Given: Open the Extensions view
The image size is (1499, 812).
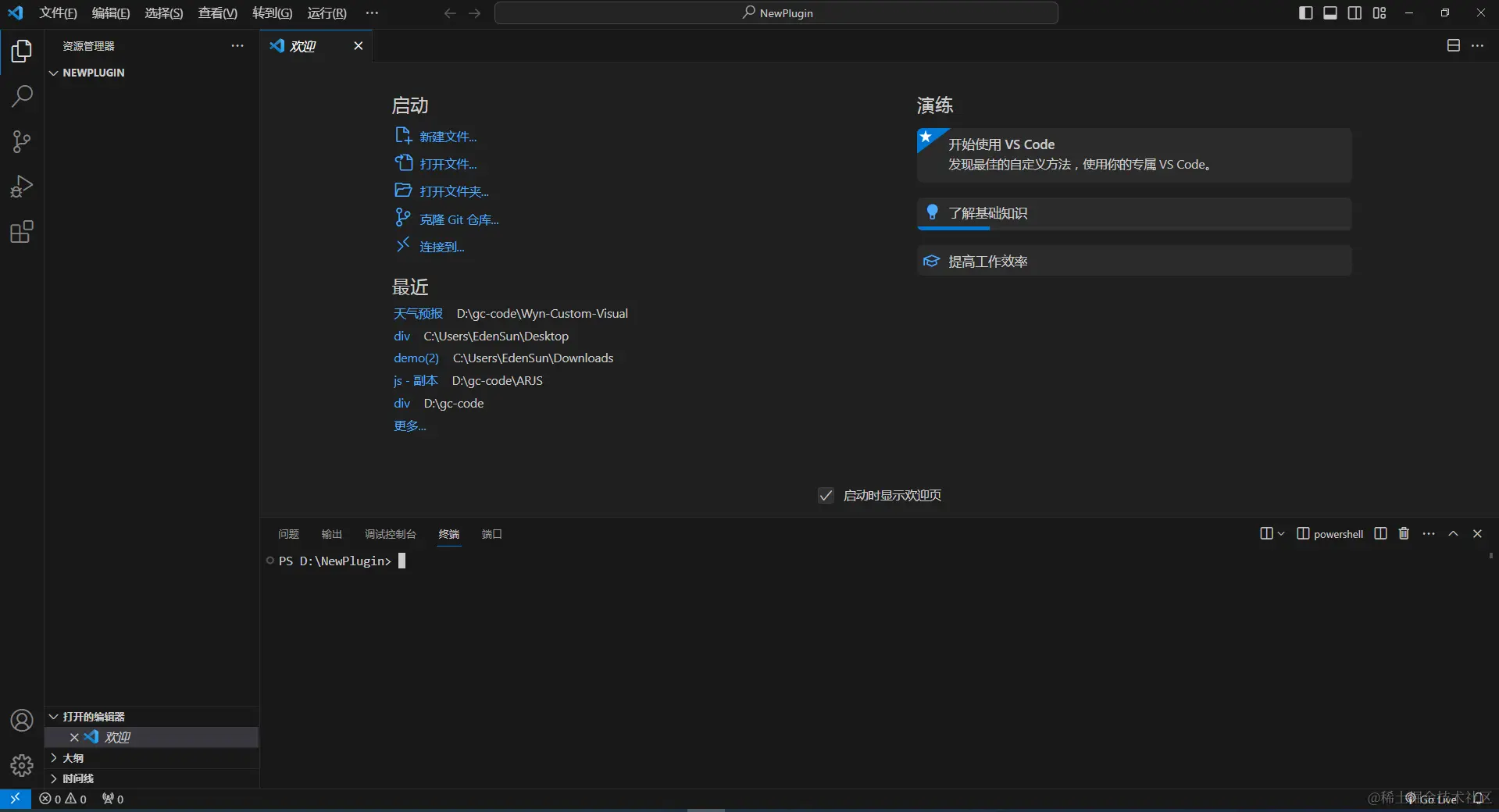Looking at the screenshot, I should pyautogui.click(x=22, y=232).
